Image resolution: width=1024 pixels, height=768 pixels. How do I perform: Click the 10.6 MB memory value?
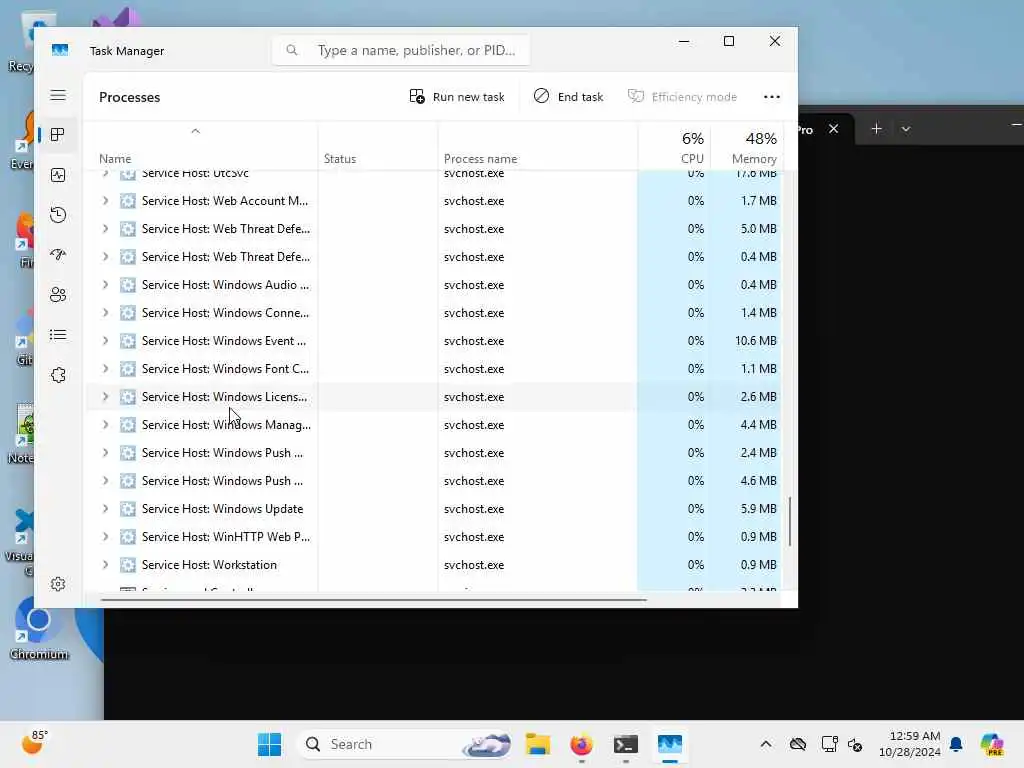756,341
